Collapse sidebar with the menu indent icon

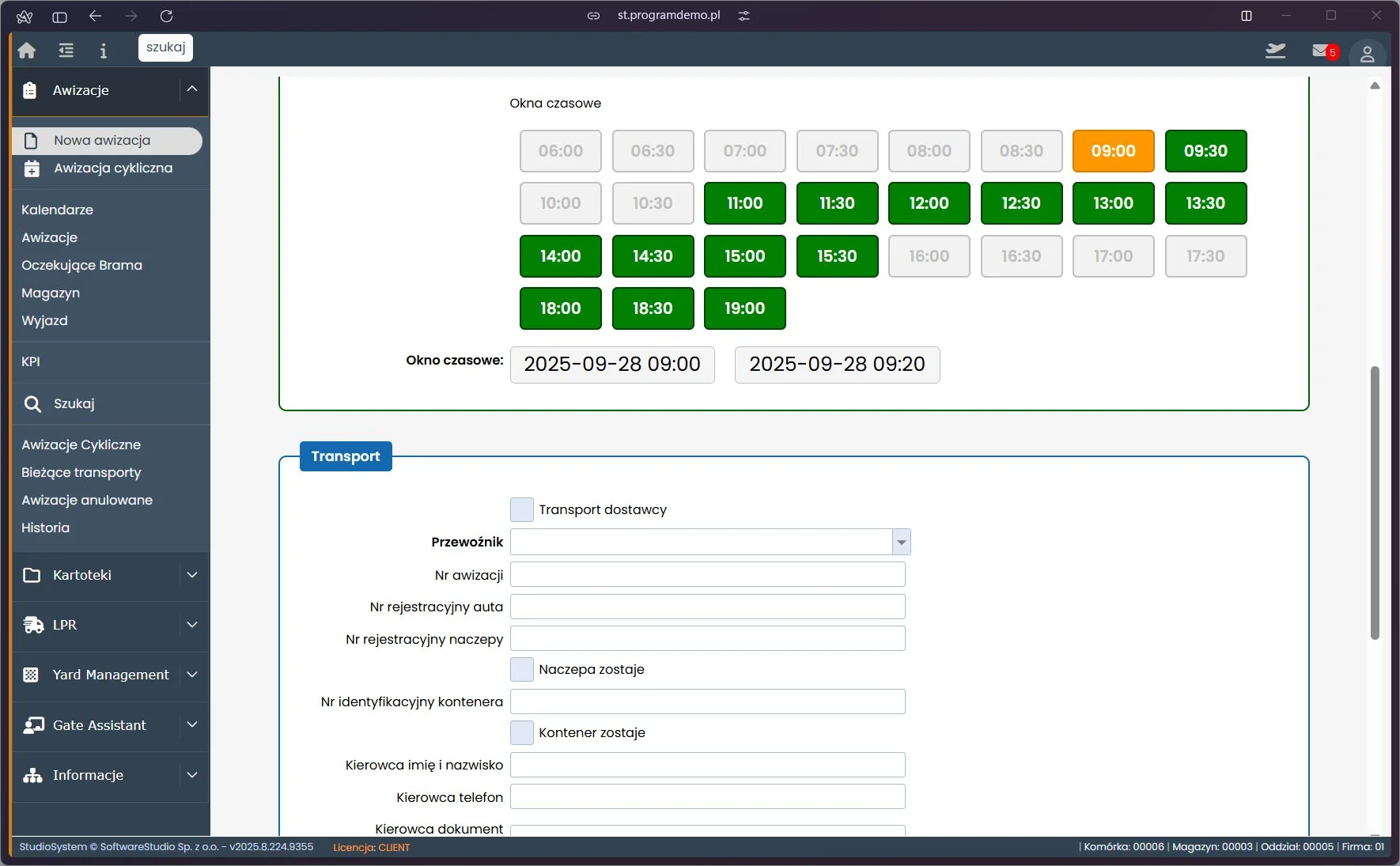pyautogui.click(x=66, y=51)
